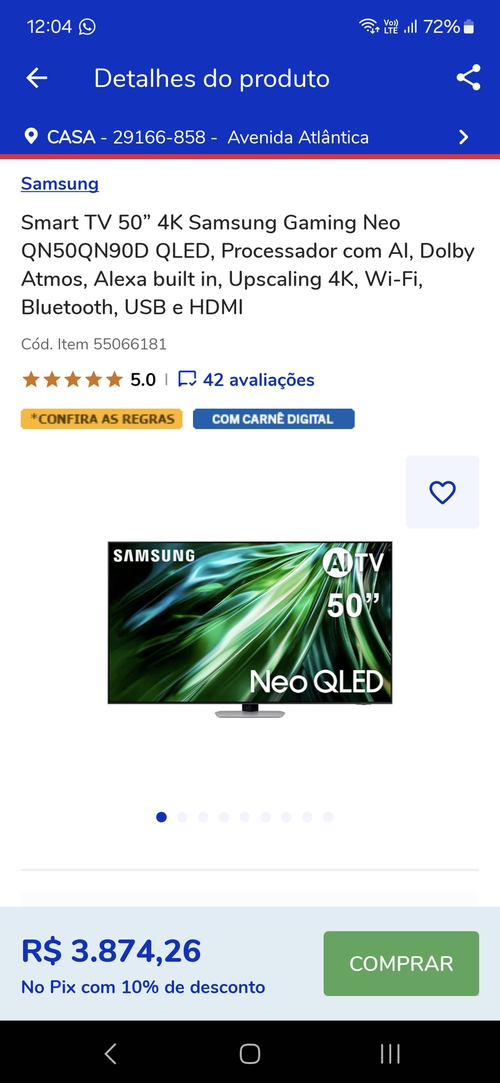Screen dimensions: 500x1083
Task: Tap the R$ 3.874,26 Pix price
Action: (111, 951)
